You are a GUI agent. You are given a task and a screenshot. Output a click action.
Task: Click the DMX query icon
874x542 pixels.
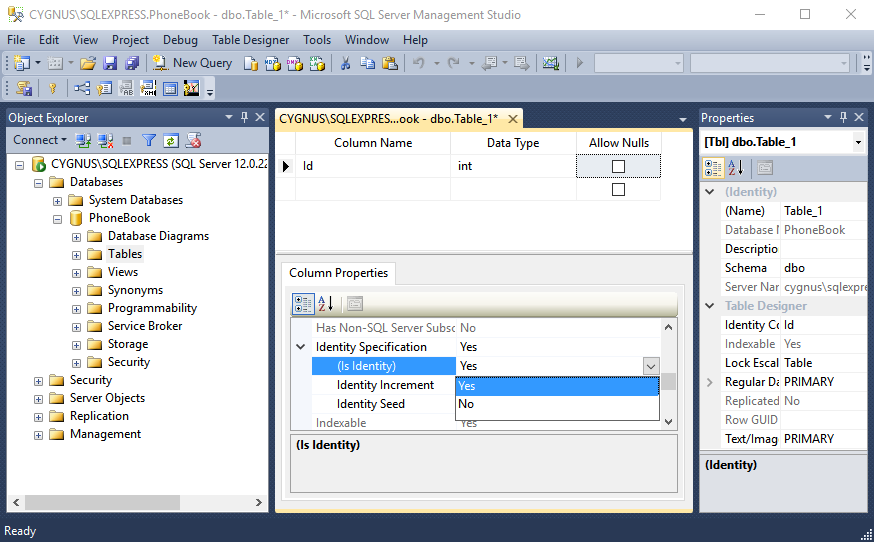coord(294,64)
